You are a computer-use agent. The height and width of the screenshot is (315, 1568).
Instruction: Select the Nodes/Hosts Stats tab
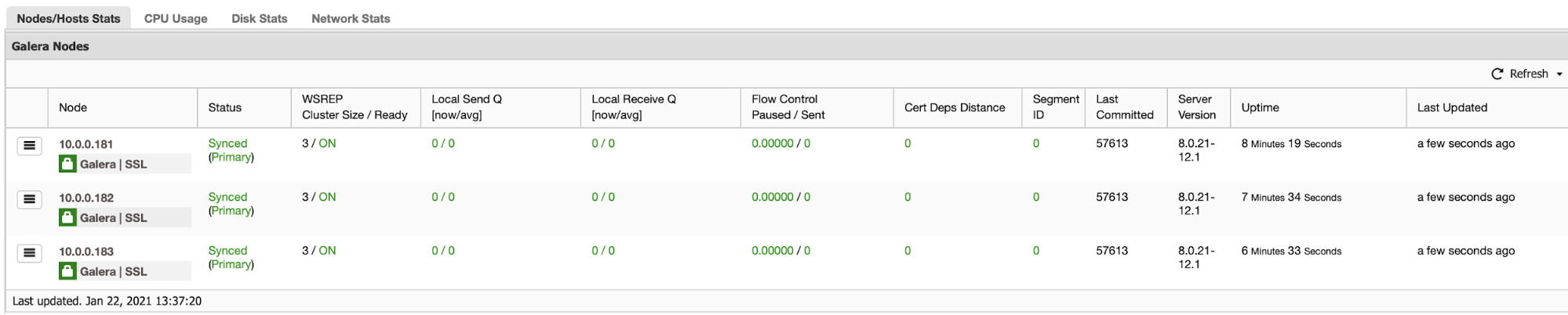tap(68, 18)
